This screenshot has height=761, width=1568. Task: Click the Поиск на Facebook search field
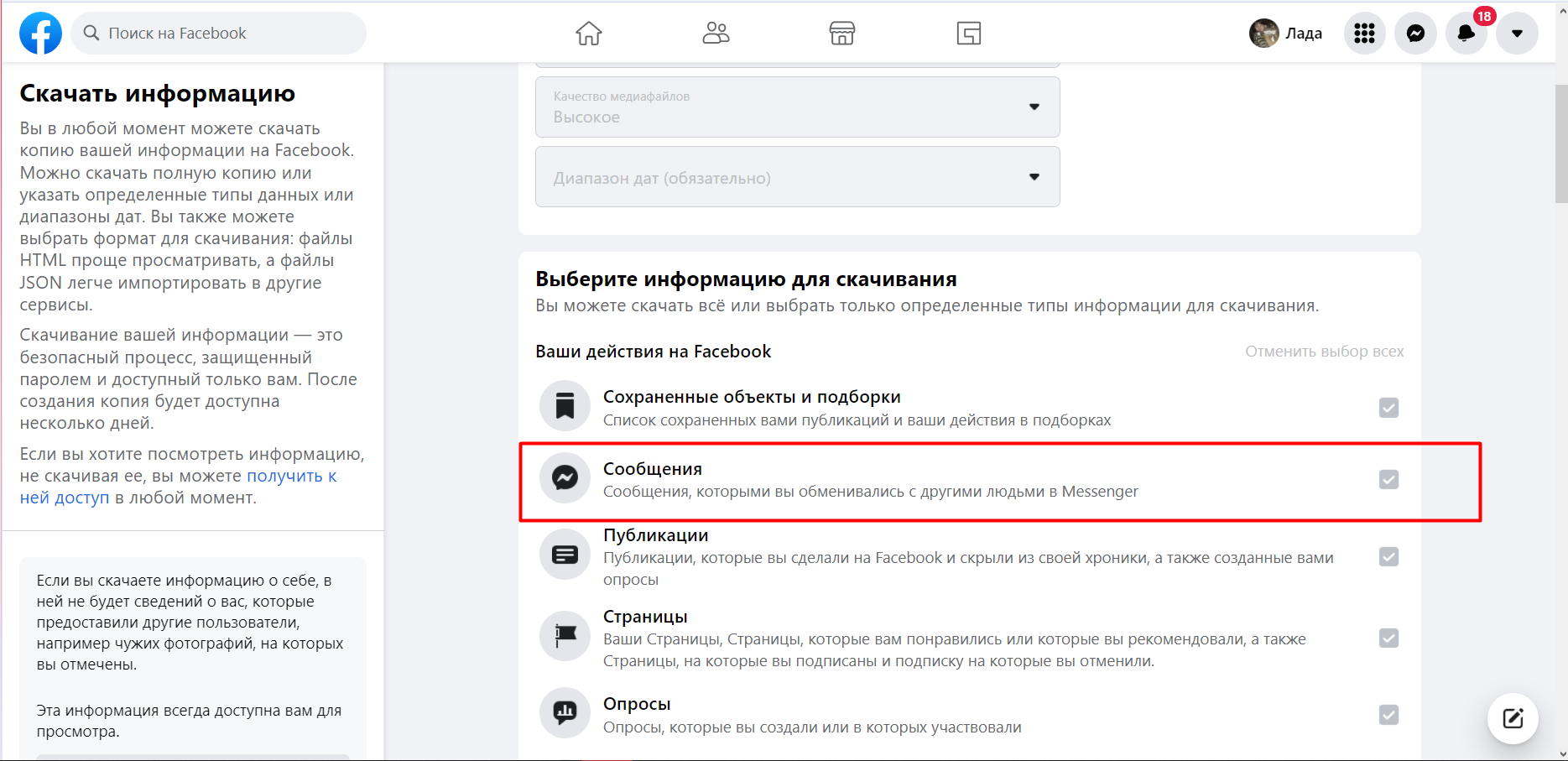(220, 34)
